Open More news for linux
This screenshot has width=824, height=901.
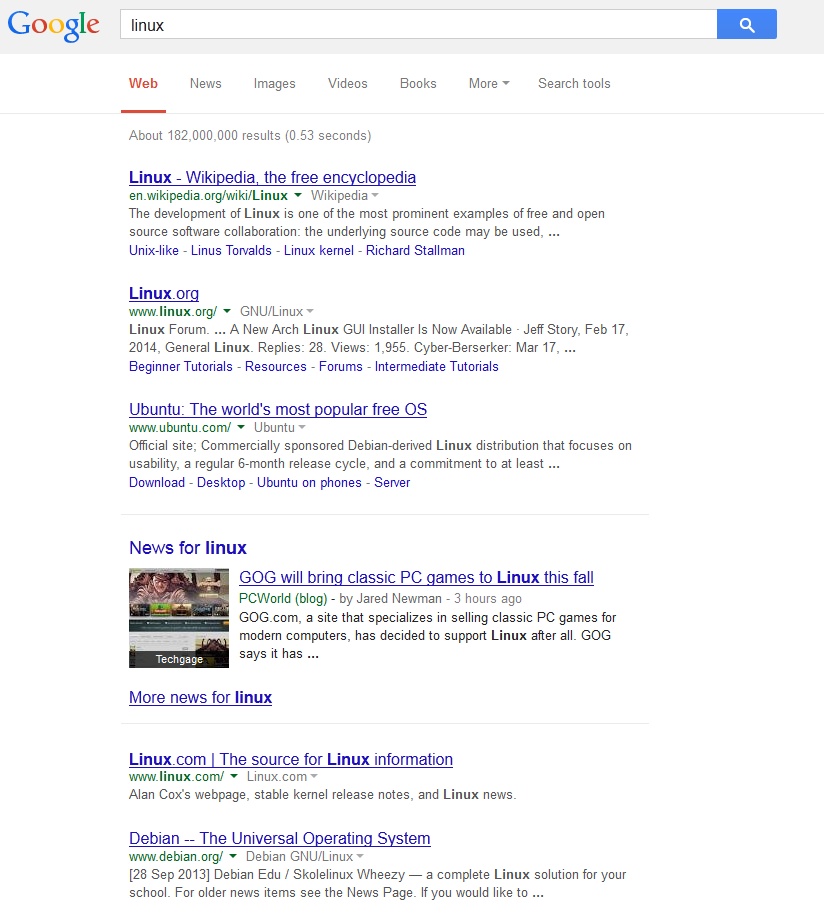200,697
